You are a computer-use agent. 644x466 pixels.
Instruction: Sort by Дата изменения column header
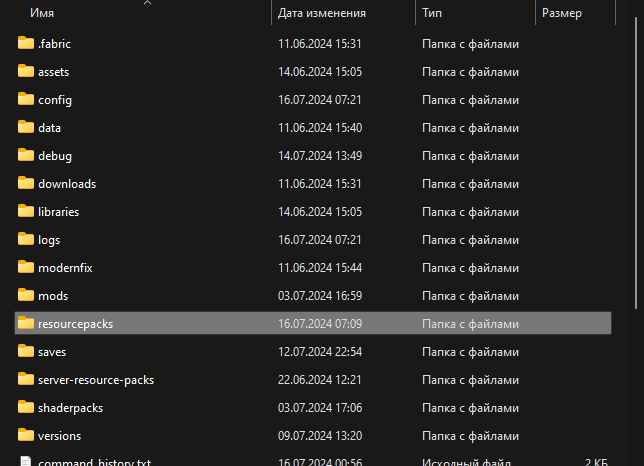(321, 13)
